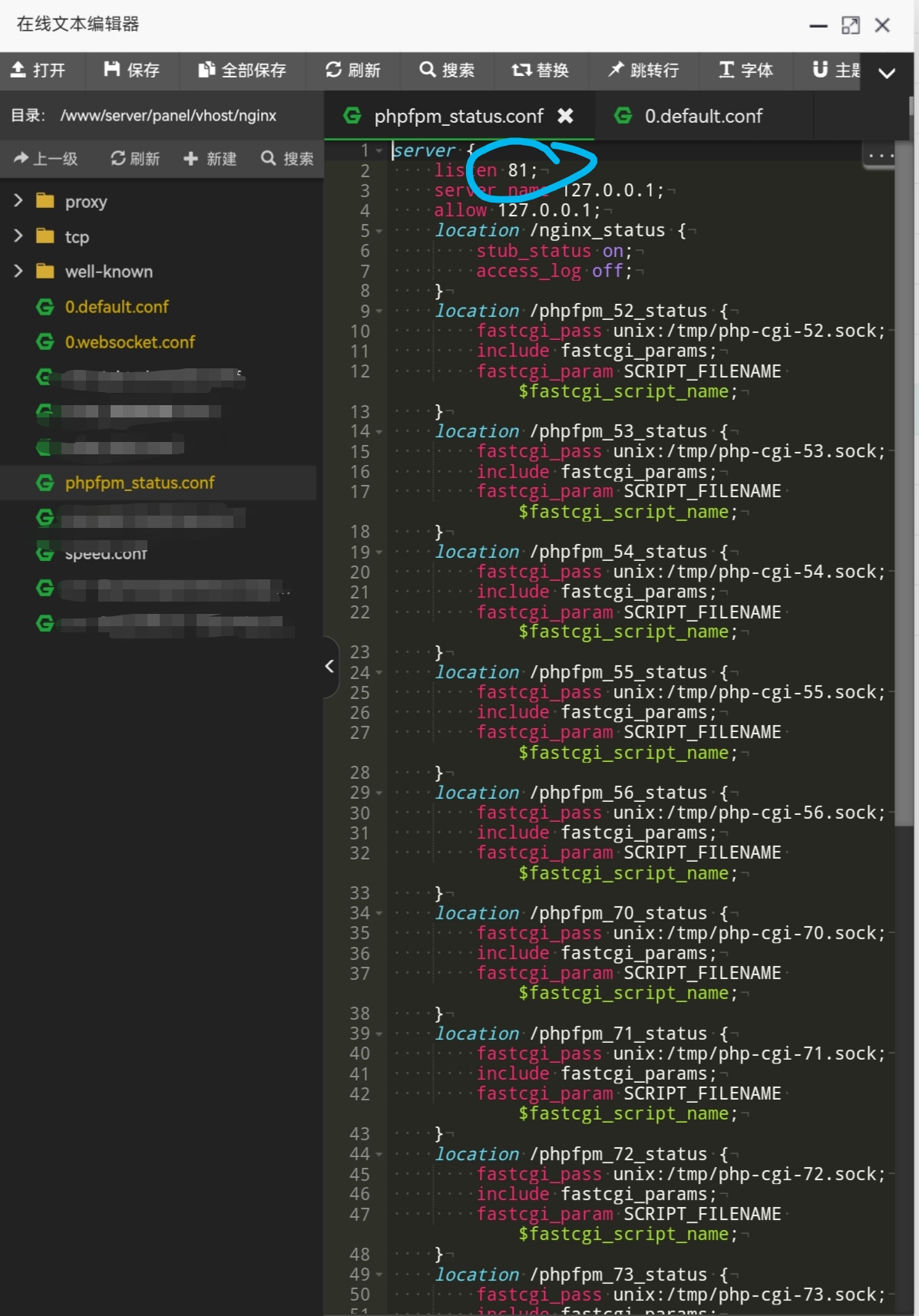
Task: Expand toolbar overflow chevron menu
Action: tap(887, 73)
